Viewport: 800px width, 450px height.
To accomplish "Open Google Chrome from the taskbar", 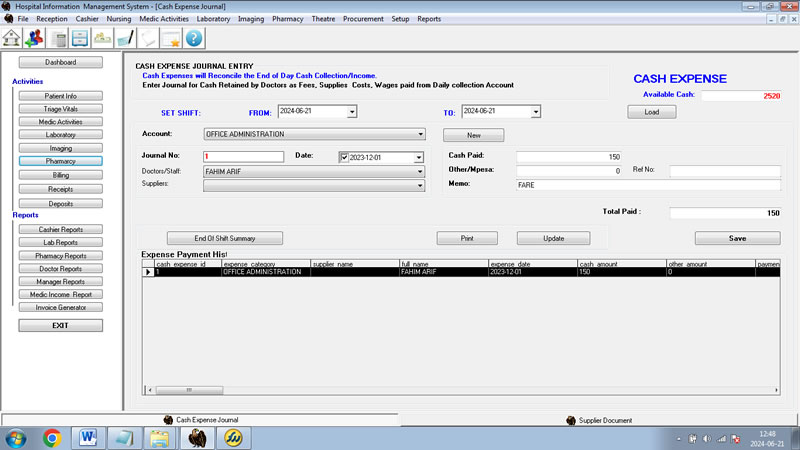I will (52, 437).
